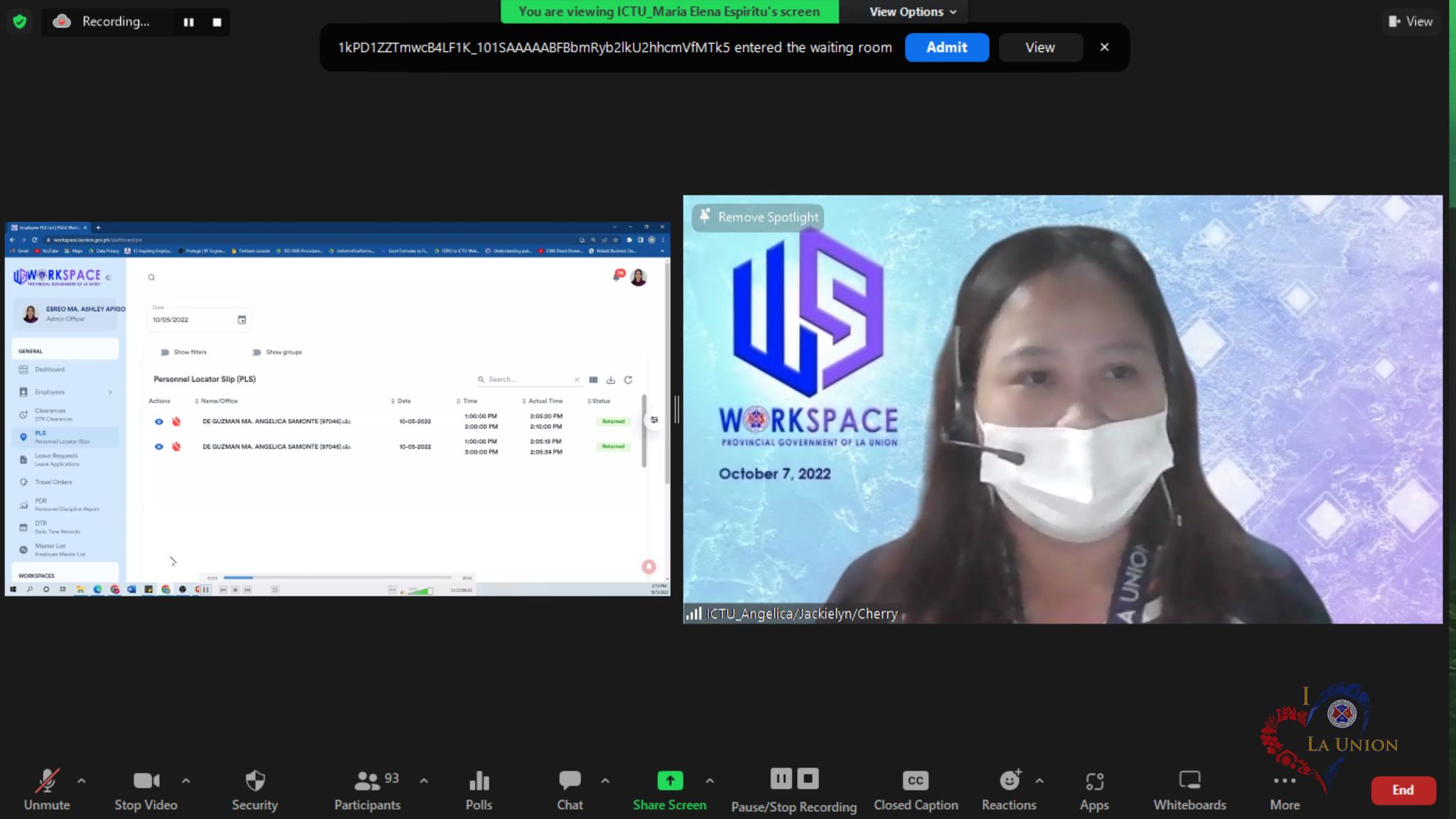The height and width of the screenshot is (819, 1456).
Task: Expand the arrow beside Reactions
Action: click(x=1039, y=781)
